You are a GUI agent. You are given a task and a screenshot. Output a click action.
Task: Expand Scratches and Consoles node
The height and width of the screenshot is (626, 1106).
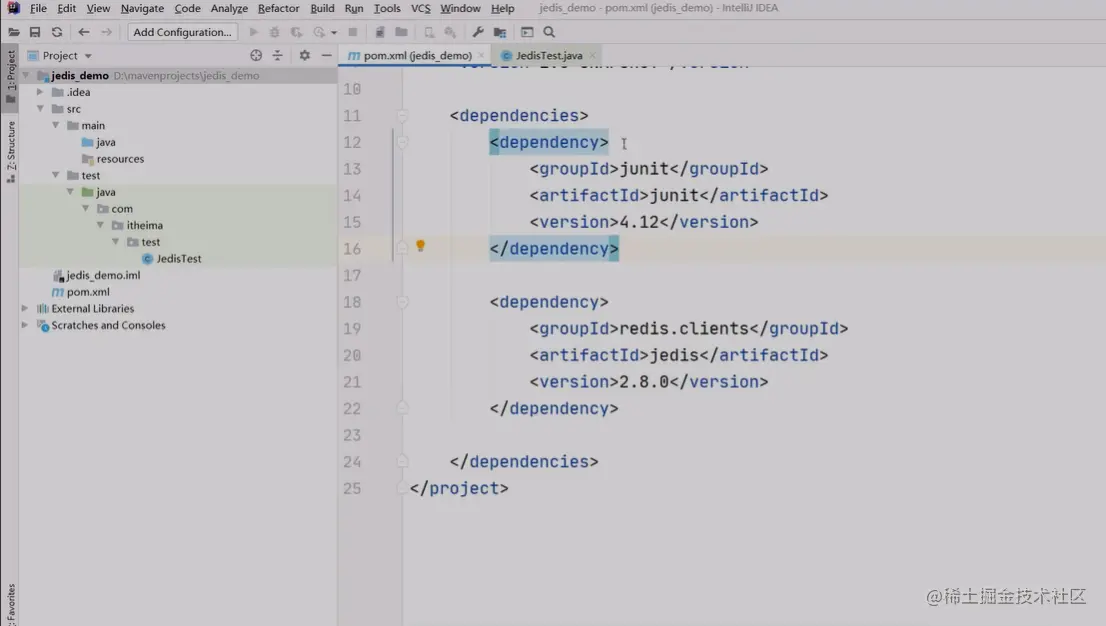(25, 325)
